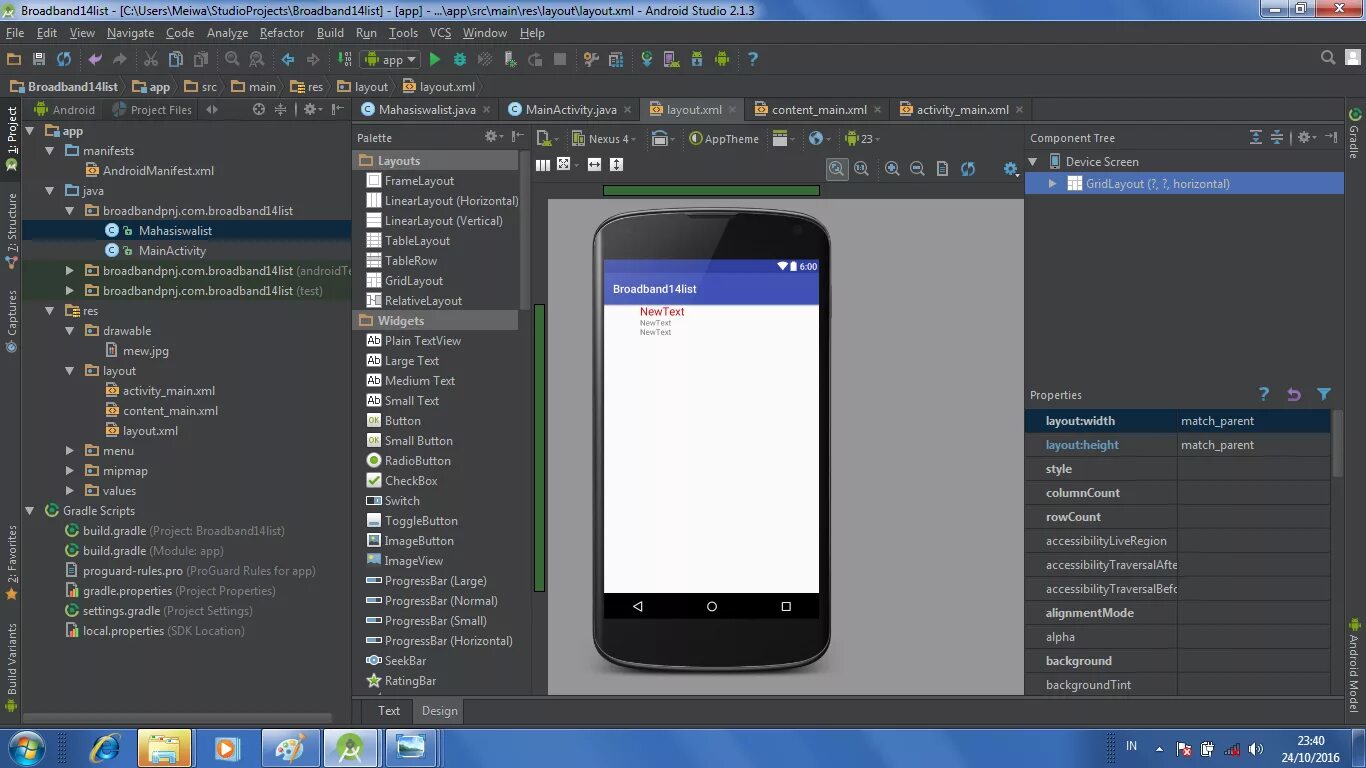Click the 1:1 actual size zoom icon
1366x768 pixels.
(861, 169)
